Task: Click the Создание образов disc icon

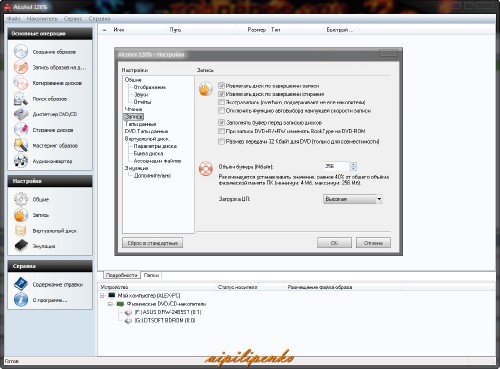Action: 21,52
